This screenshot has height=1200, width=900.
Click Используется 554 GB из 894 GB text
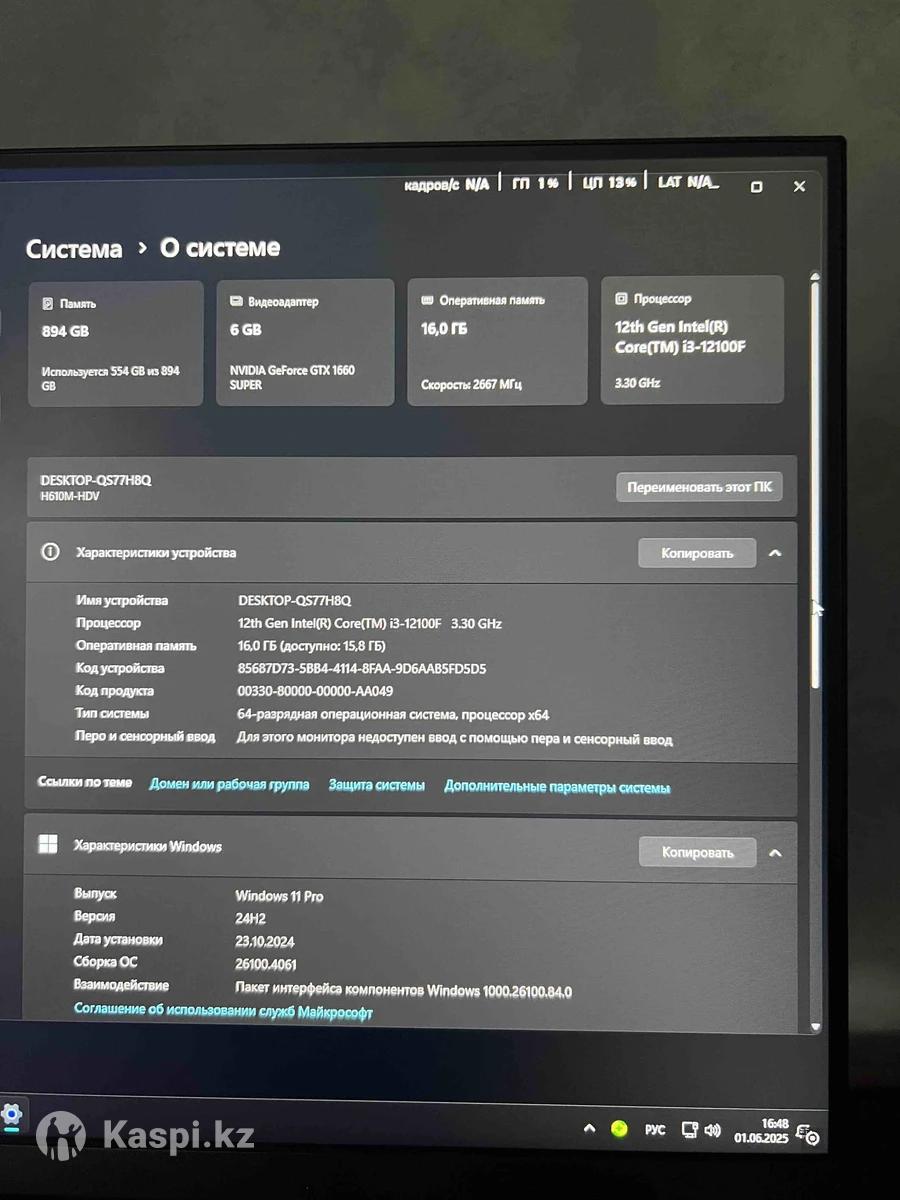click(111, 378)
